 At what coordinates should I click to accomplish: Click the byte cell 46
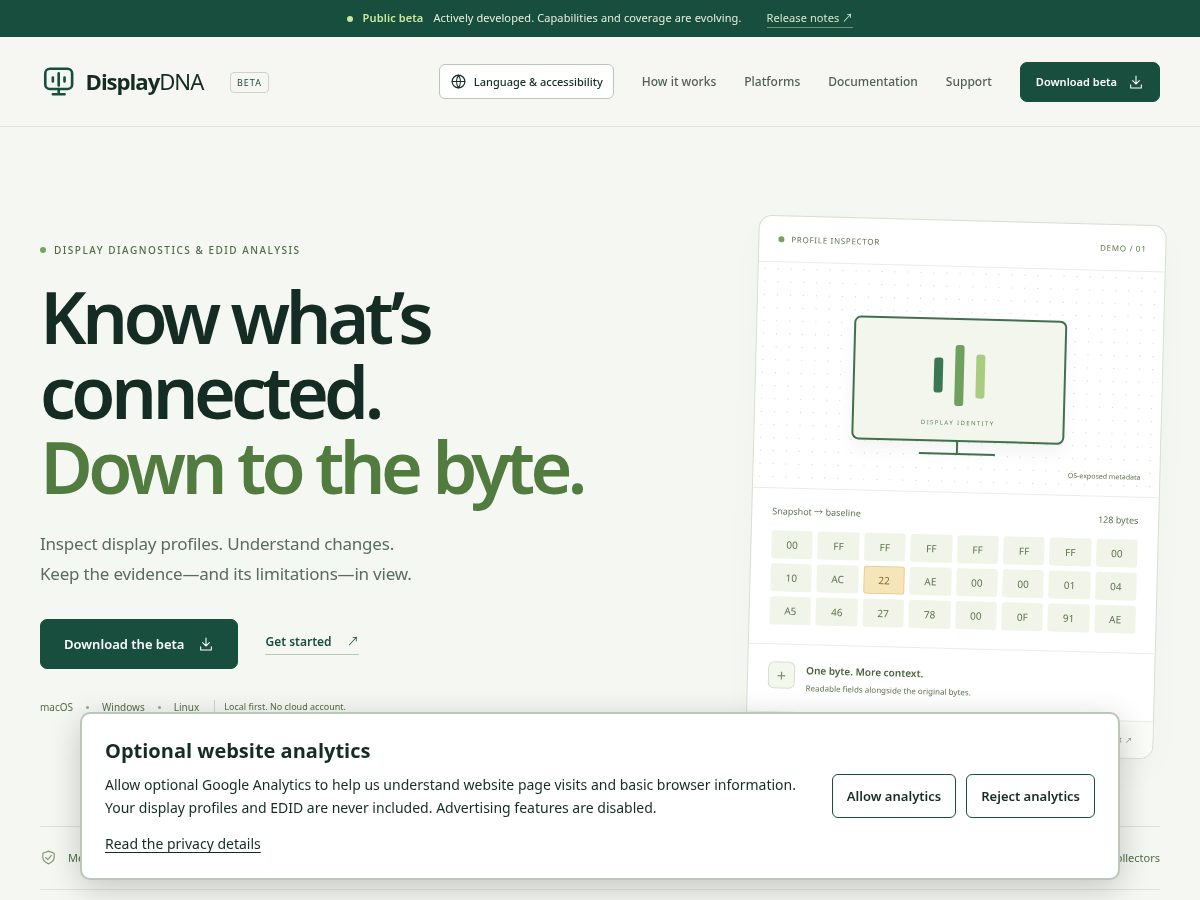point(836,612)
